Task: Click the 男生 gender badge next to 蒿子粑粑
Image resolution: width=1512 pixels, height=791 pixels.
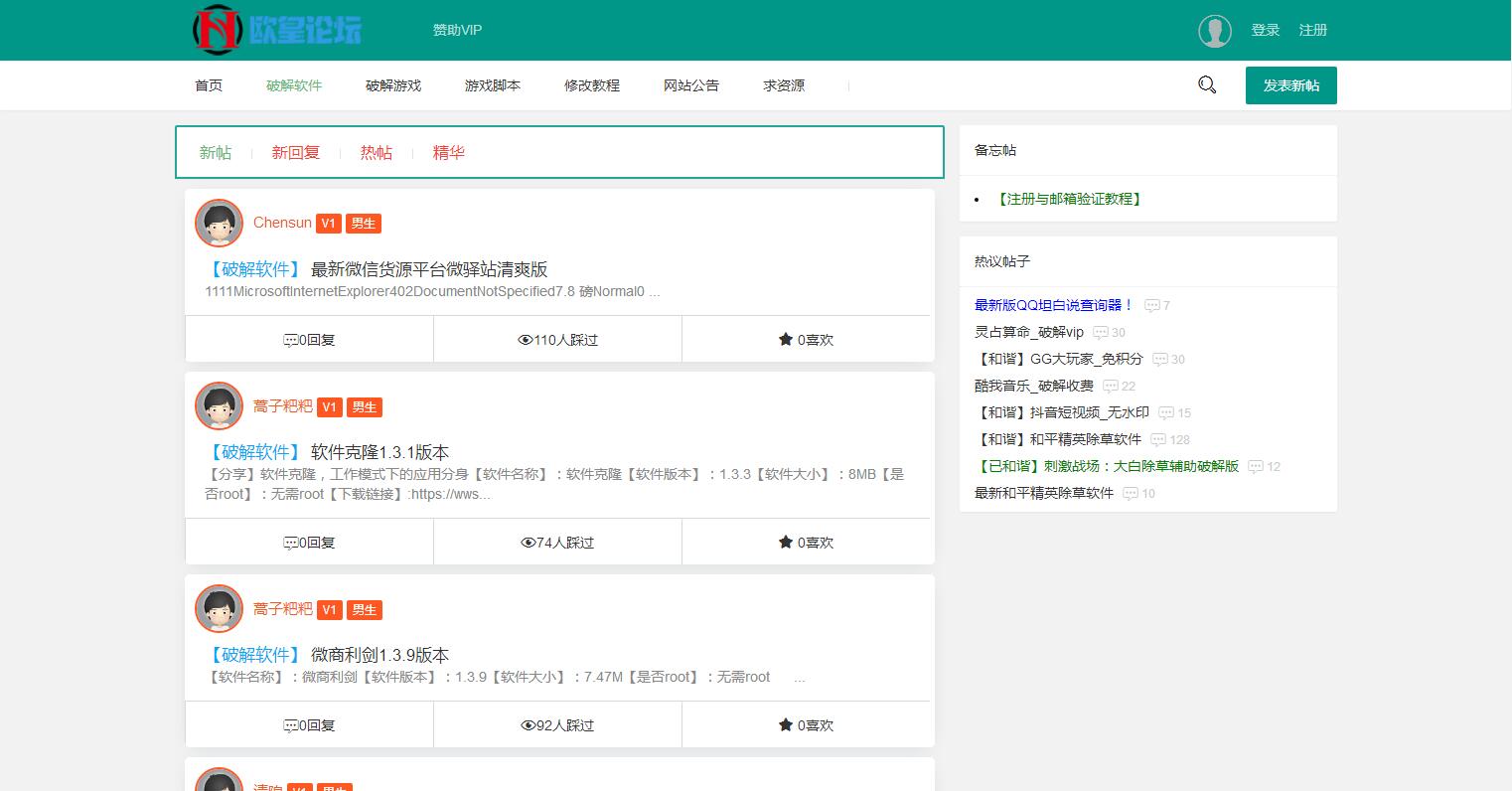Action: tap(364, 406)
